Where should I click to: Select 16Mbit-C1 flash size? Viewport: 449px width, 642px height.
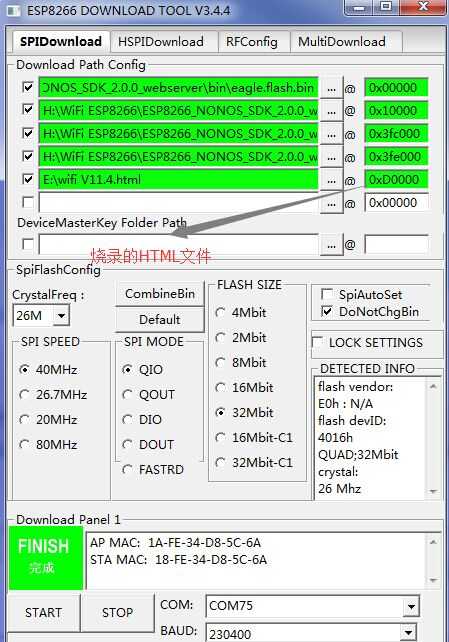[x=254, y=438]
